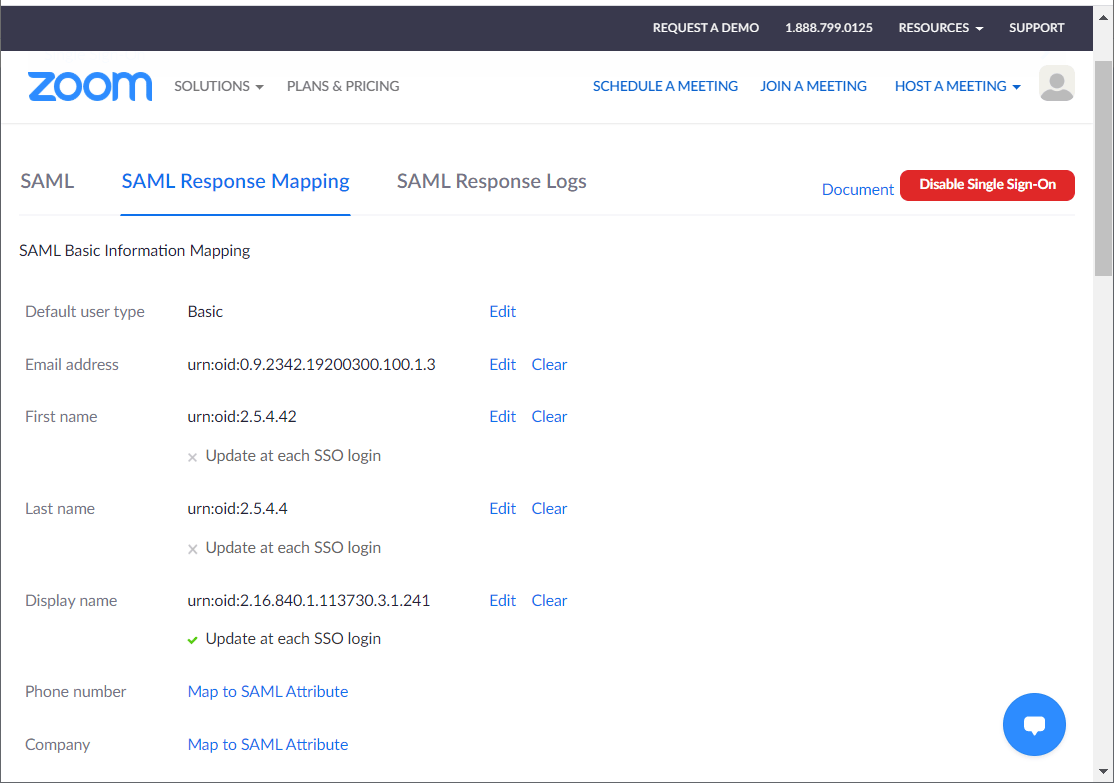Open the user profile avatar
This screenshot has width=1114, height=783.
[1056, 84]
